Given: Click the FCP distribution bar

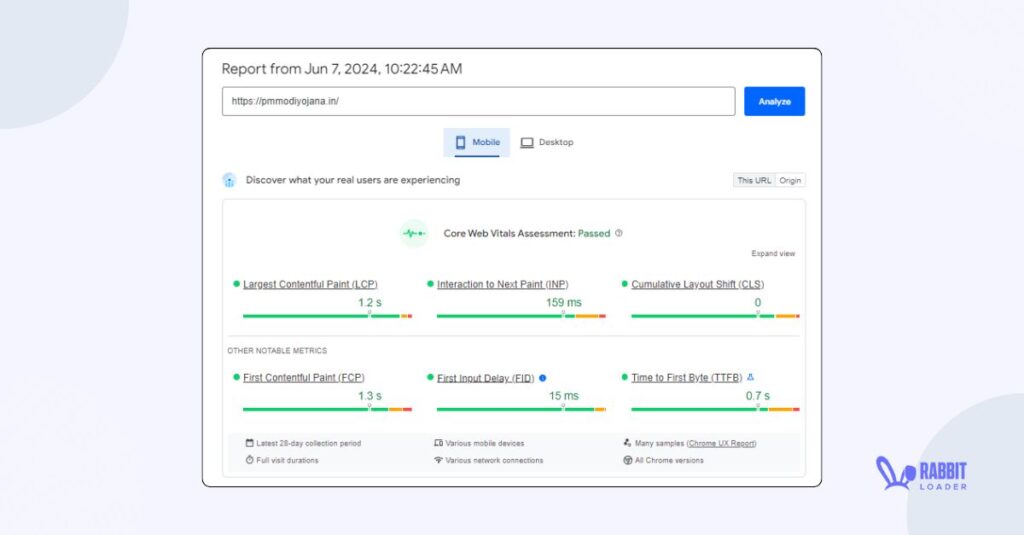Looking at the screenshot, I should pyautogui.click(x=327, y=410).
